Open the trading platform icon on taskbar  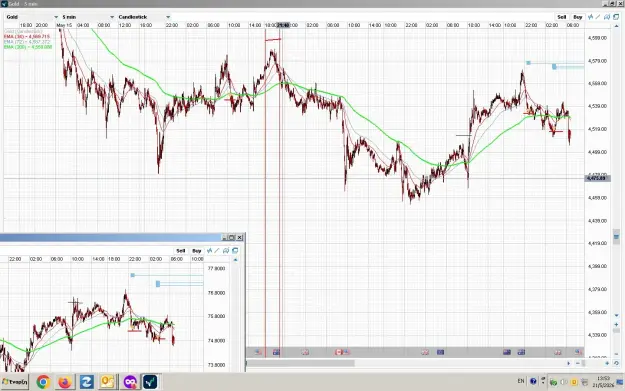click(150, 382)
